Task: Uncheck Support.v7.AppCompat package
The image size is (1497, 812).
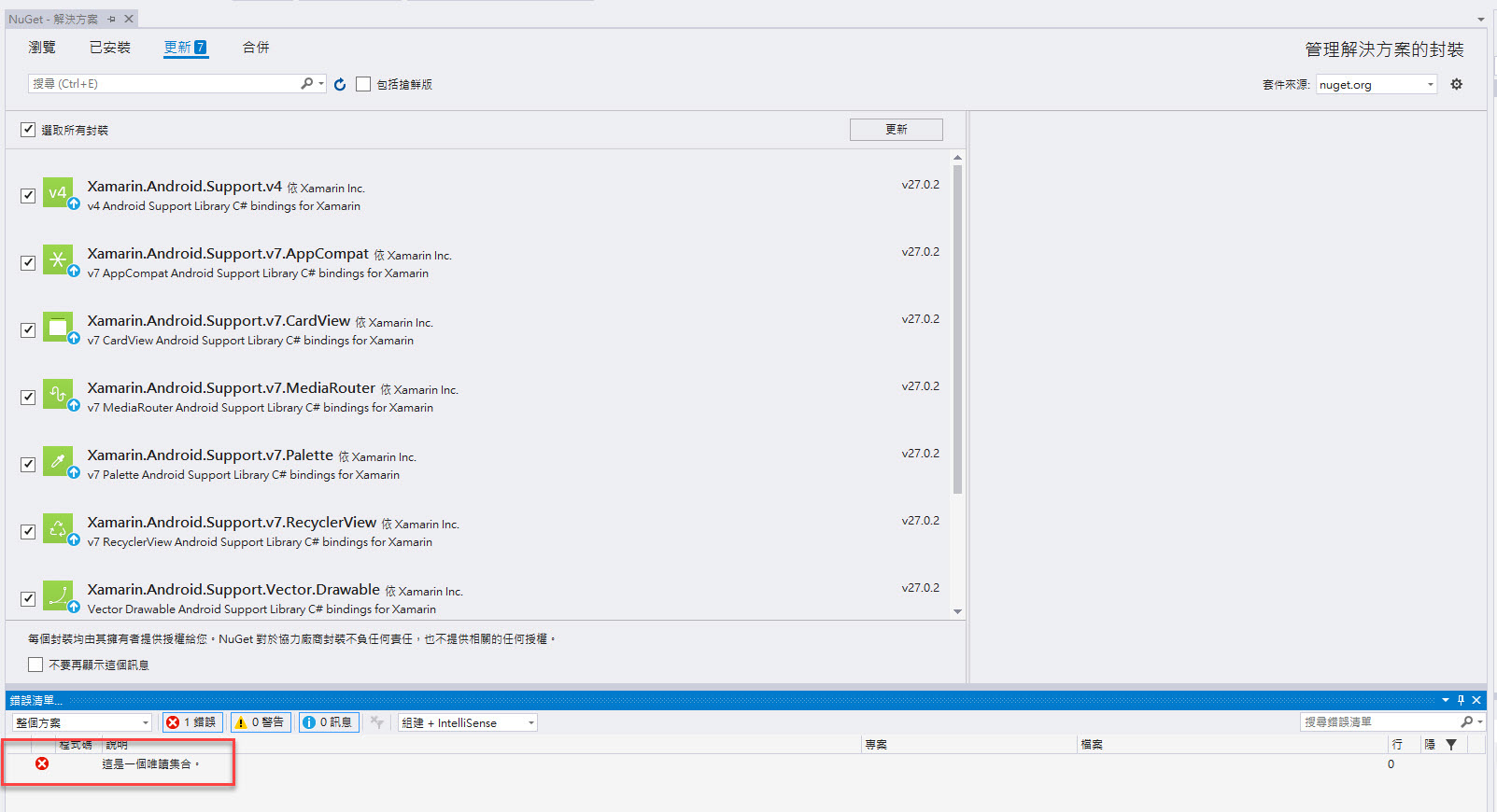Action: [x=28, y=262]
